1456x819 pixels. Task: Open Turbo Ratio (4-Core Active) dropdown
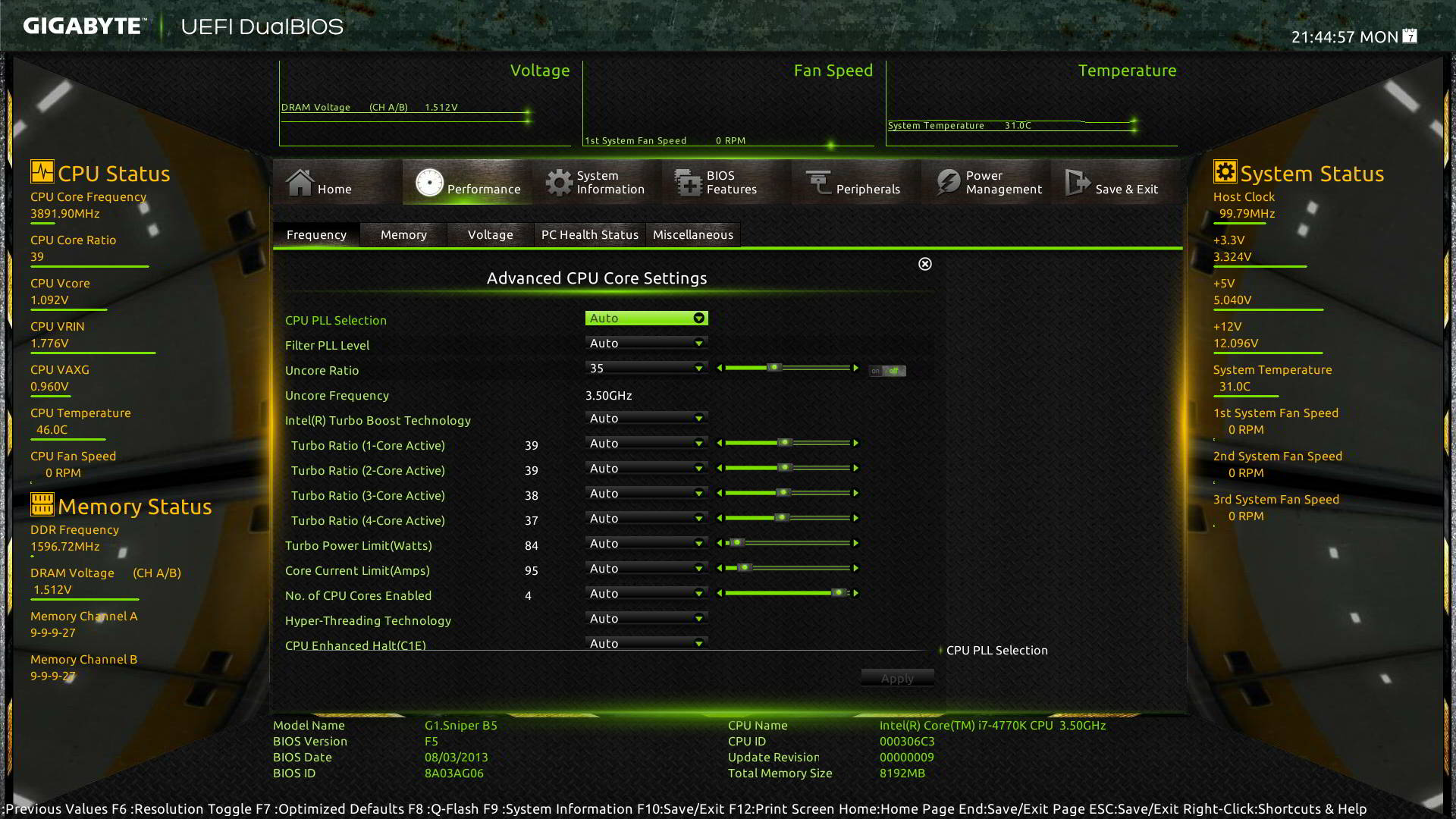[x=647, y=519]
